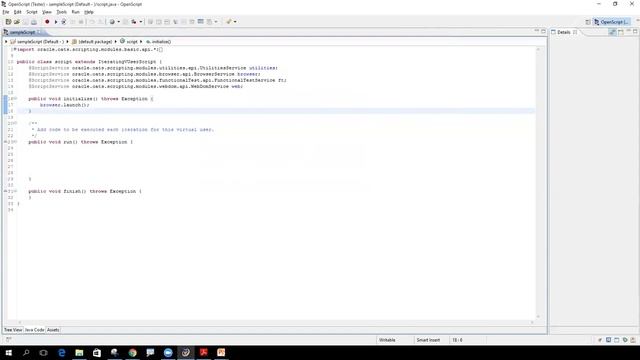Click the green icon in bottom-right status bar
Screen dimensions: 640x360
tap(625, 340)
